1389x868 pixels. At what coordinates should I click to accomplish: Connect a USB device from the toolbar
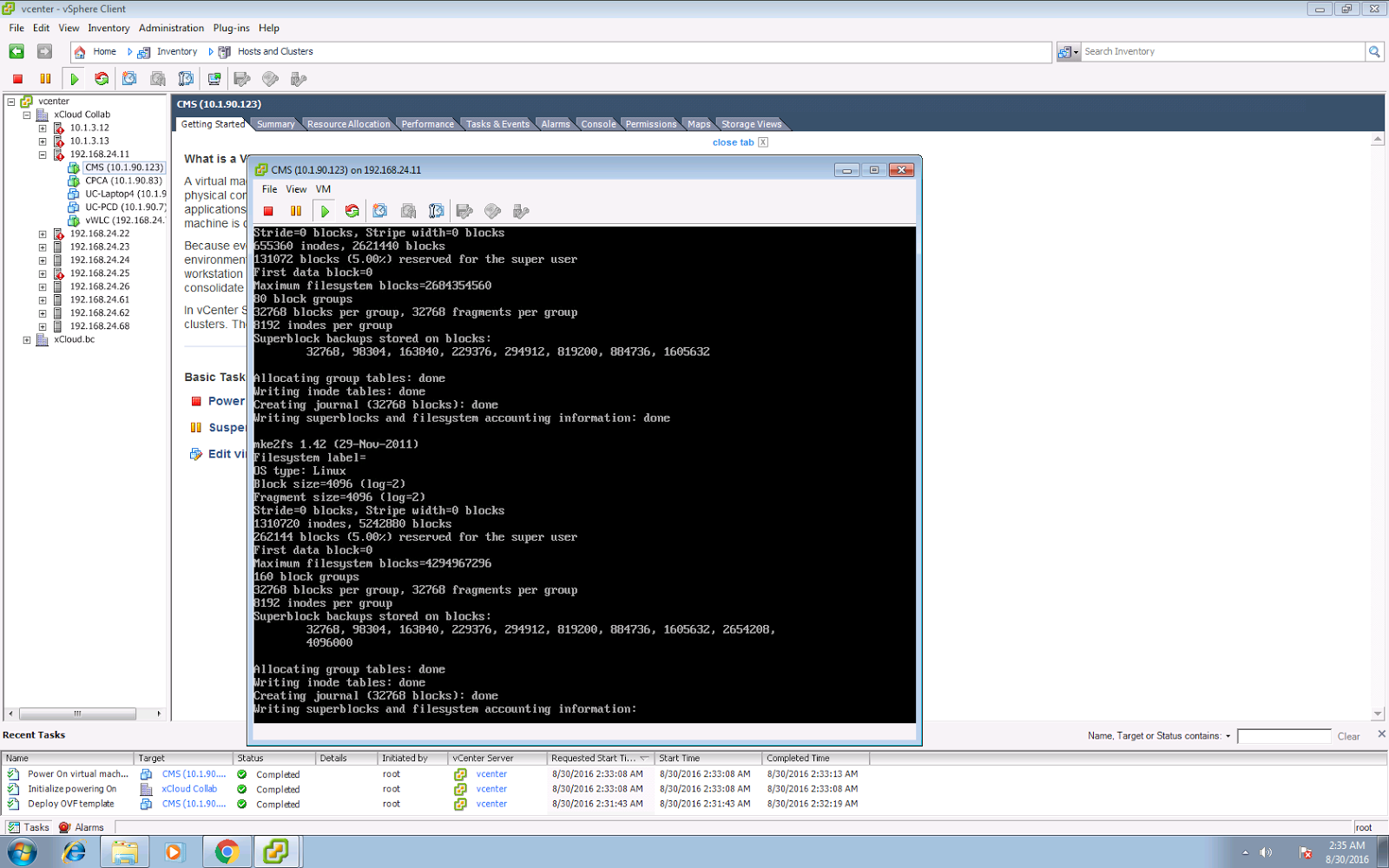click(521, 210)
